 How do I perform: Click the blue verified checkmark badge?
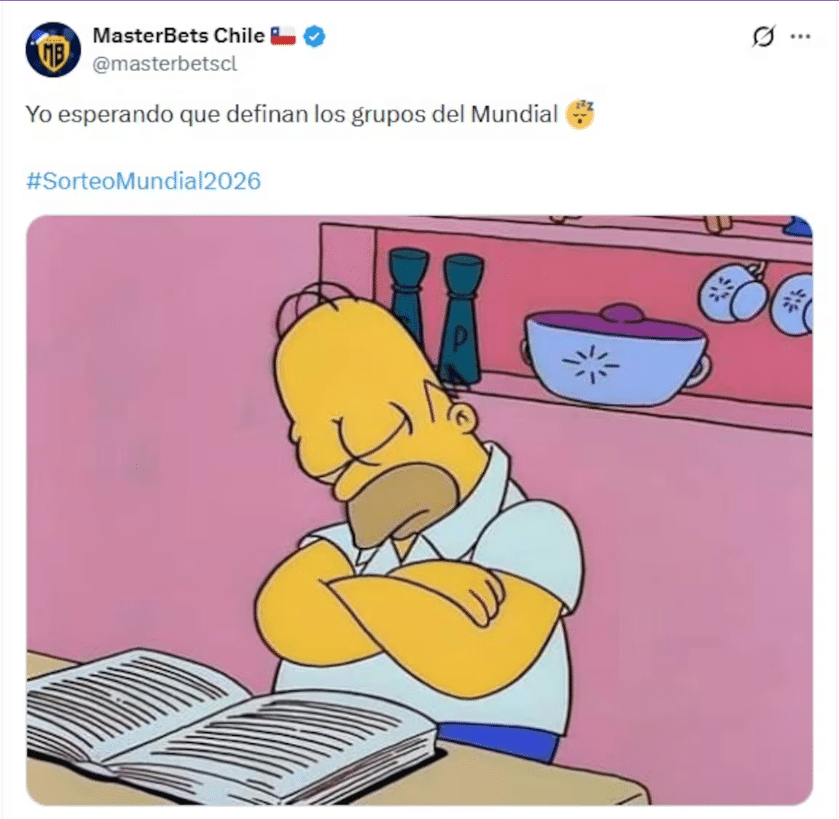(314, 36)
